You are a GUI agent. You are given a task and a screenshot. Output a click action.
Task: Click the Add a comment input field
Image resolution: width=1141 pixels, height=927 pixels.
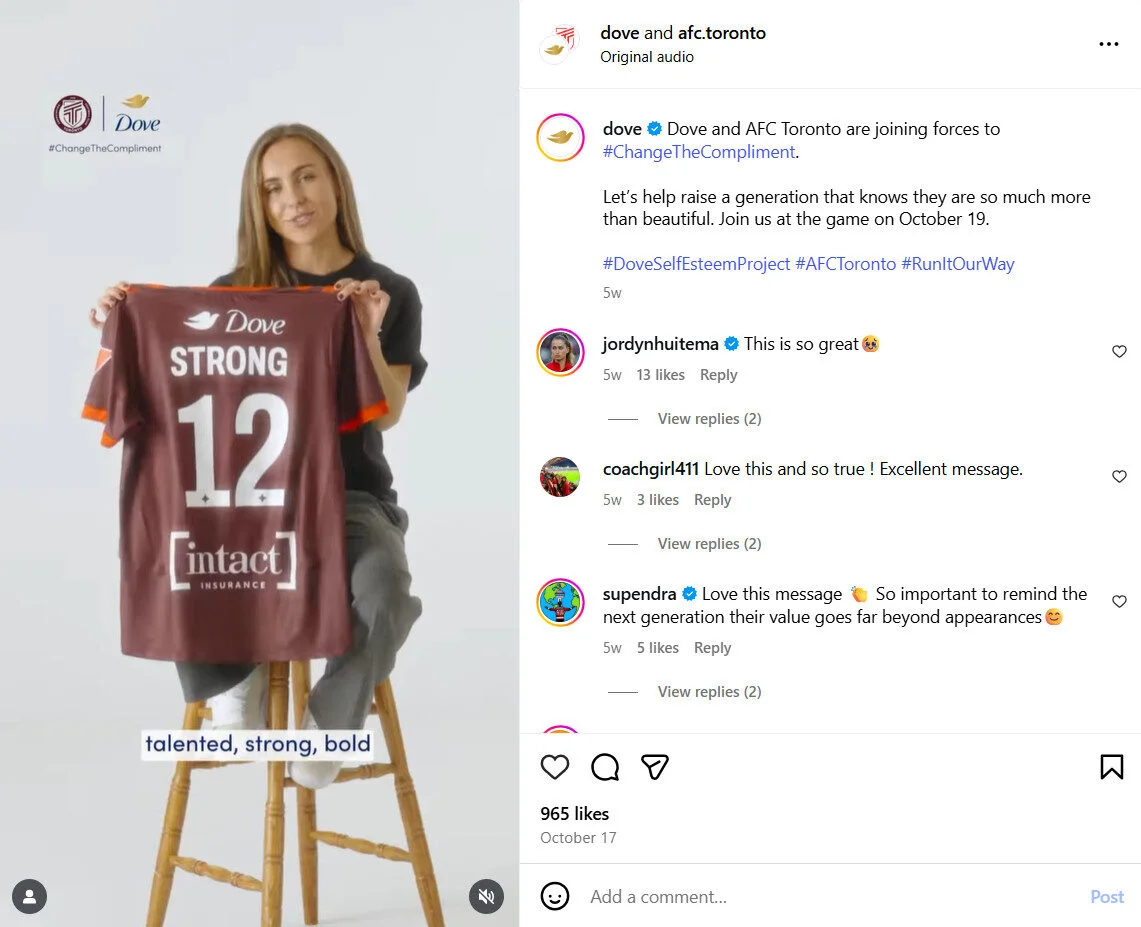click(700, 896)
